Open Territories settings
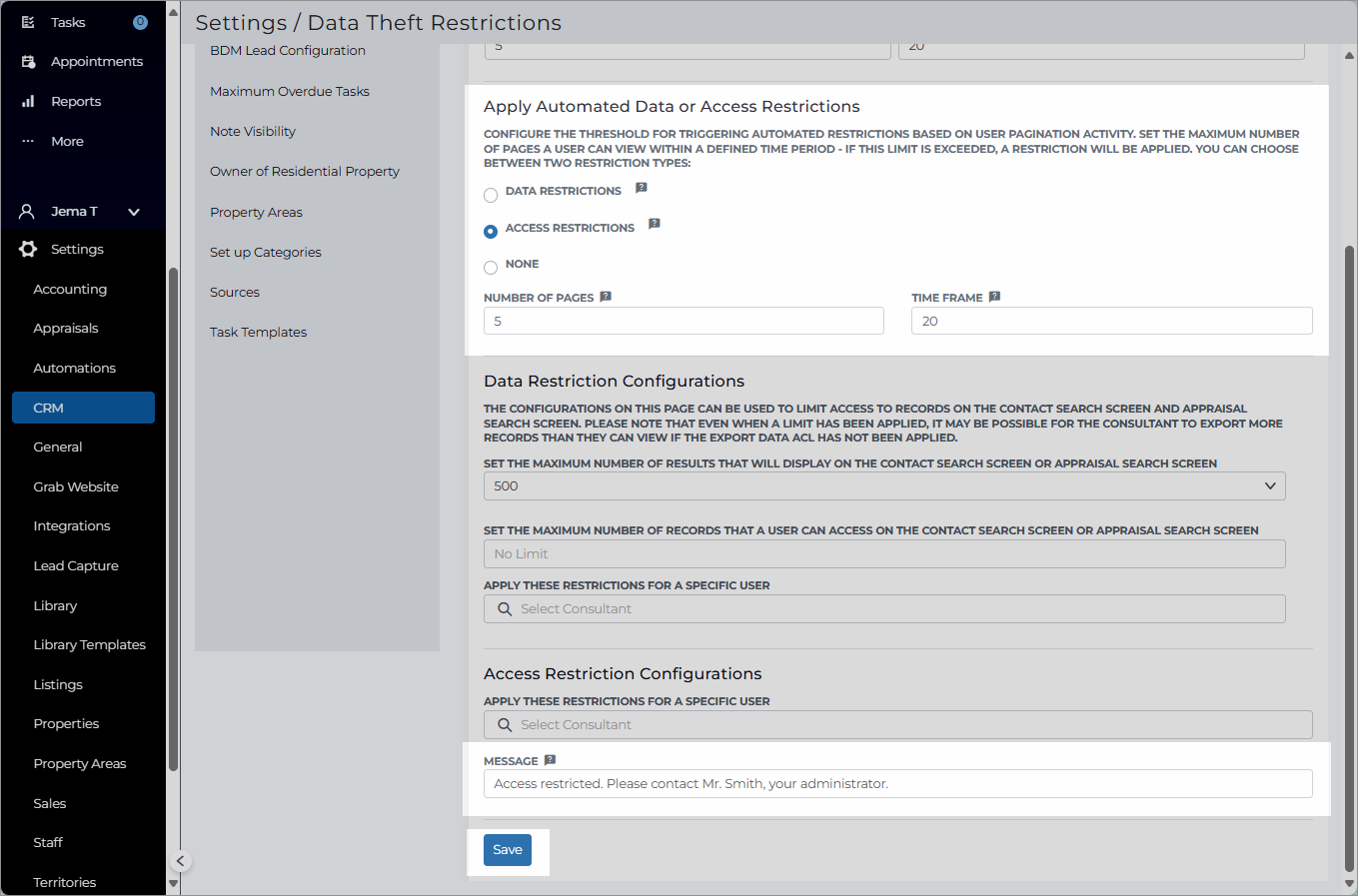The image size is (1358, 896). pos(65,883)
